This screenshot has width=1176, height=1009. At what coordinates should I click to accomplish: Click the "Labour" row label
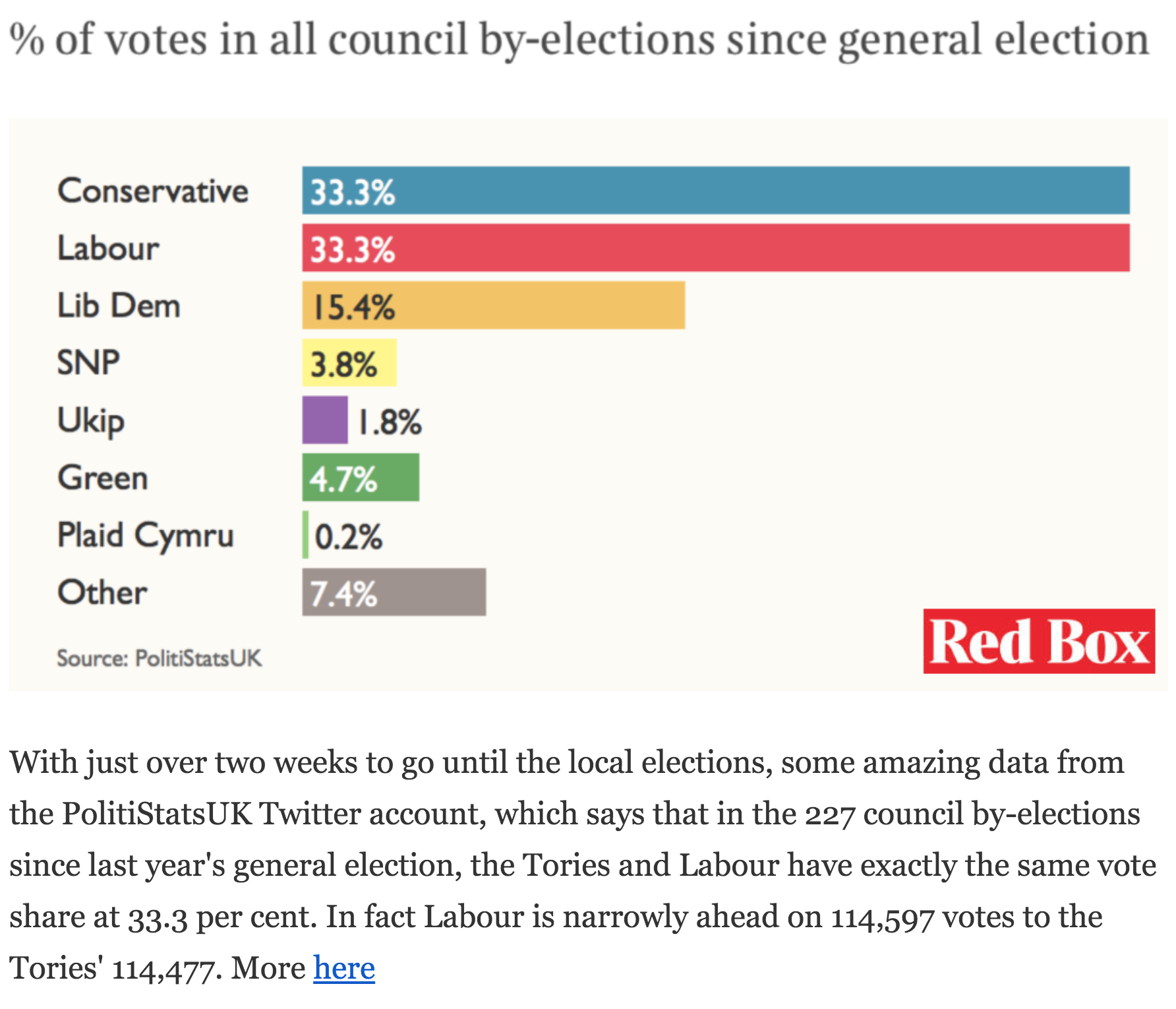click(x=108, y=249)
